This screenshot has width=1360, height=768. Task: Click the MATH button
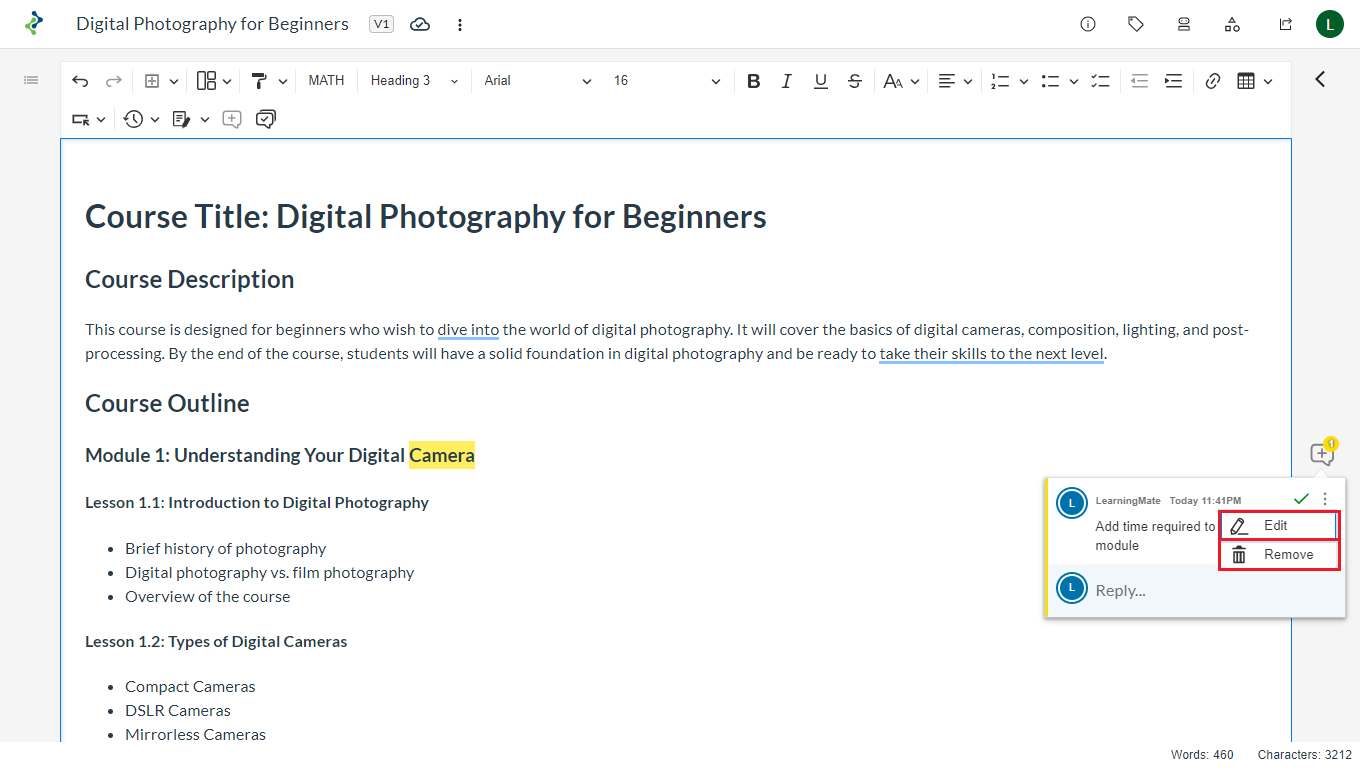326,81
